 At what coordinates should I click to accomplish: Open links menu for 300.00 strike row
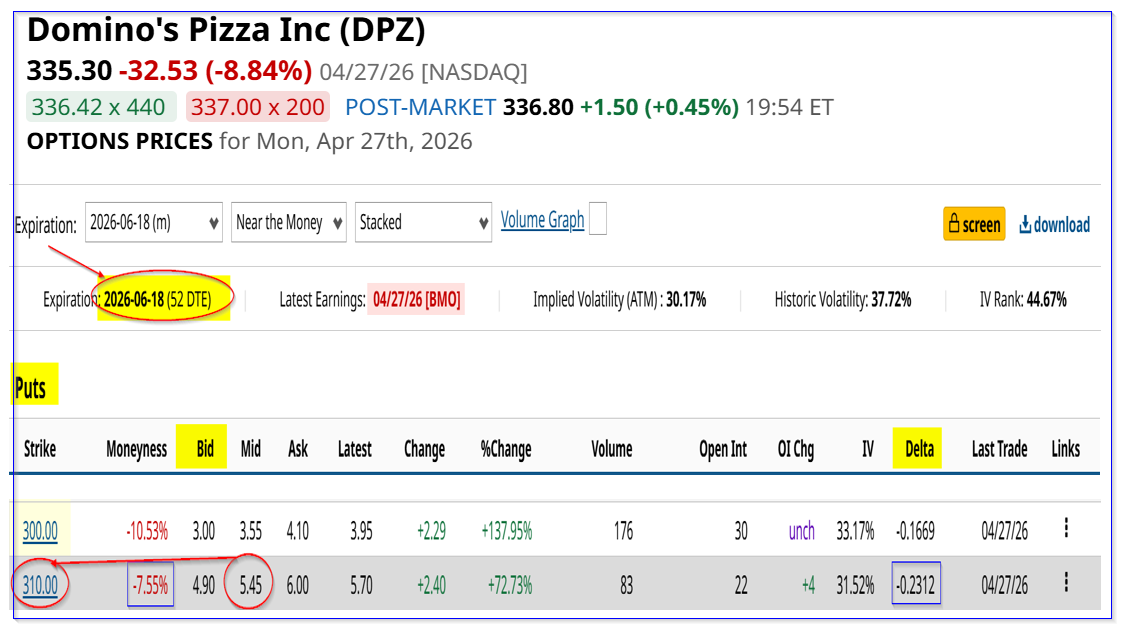pos(1066,529)
